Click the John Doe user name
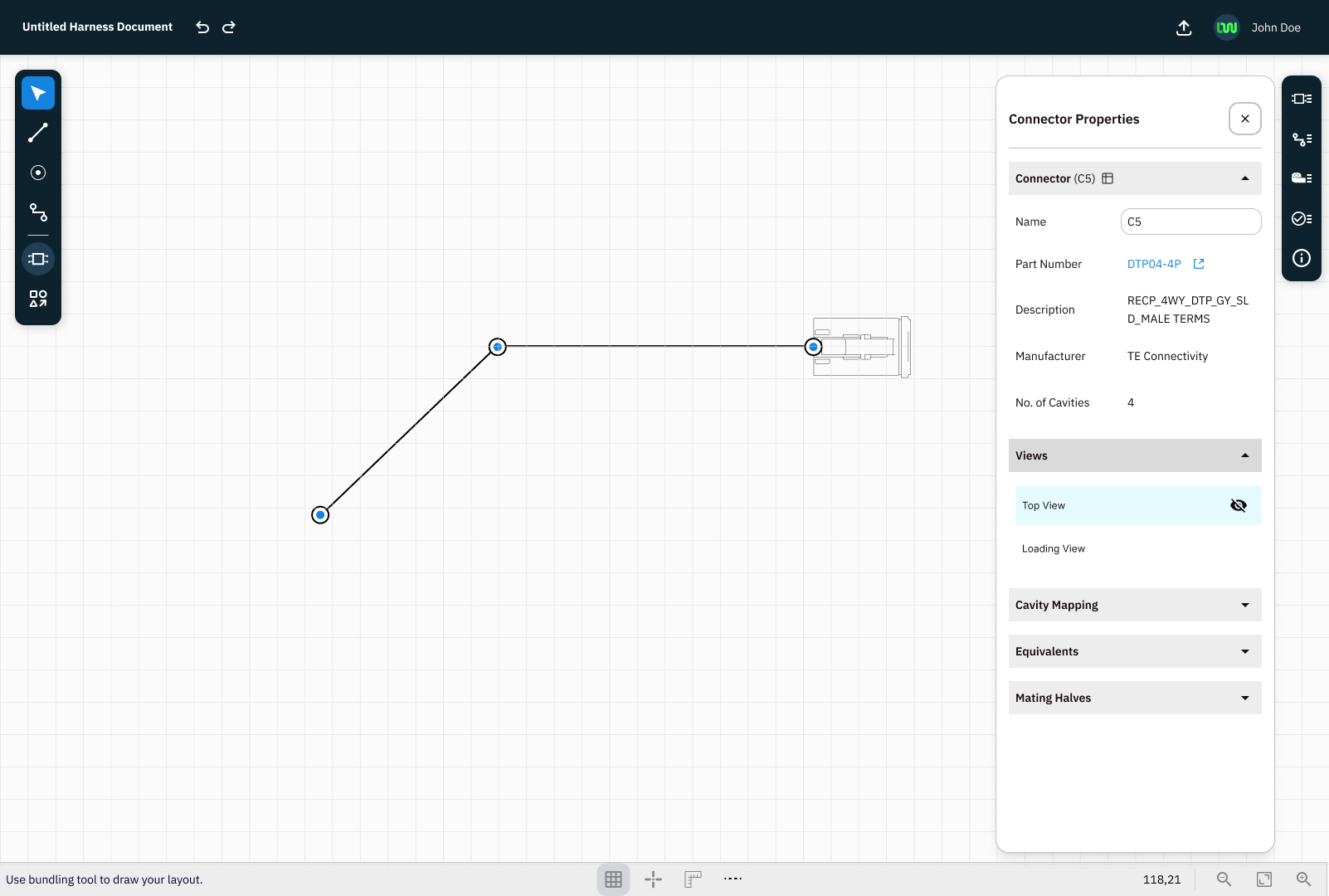The height and width of the screenshot is (896, 1329). point(1276,27)
